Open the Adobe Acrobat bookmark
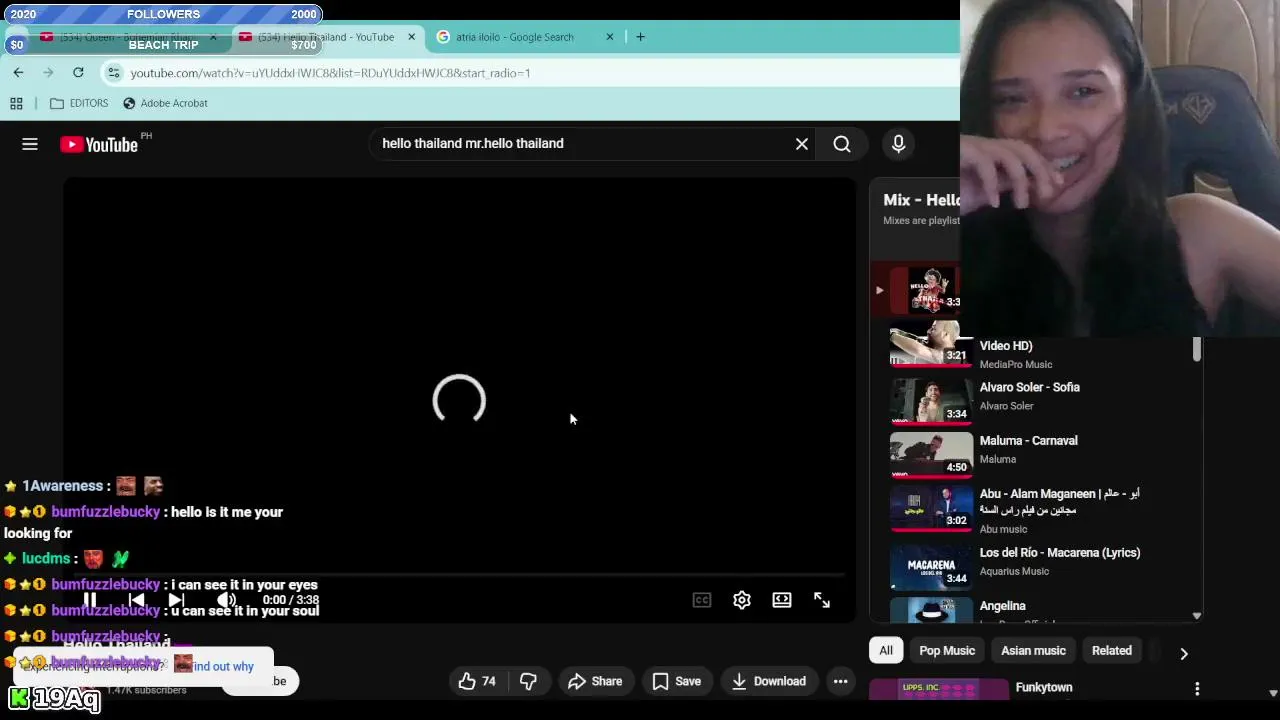 [165, 103]
